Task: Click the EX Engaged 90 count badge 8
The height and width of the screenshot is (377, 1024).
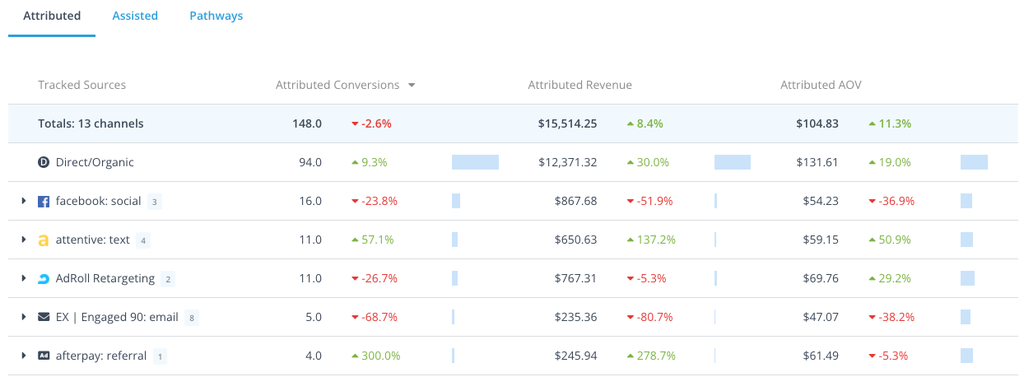Action: click(x=191, y=318)
